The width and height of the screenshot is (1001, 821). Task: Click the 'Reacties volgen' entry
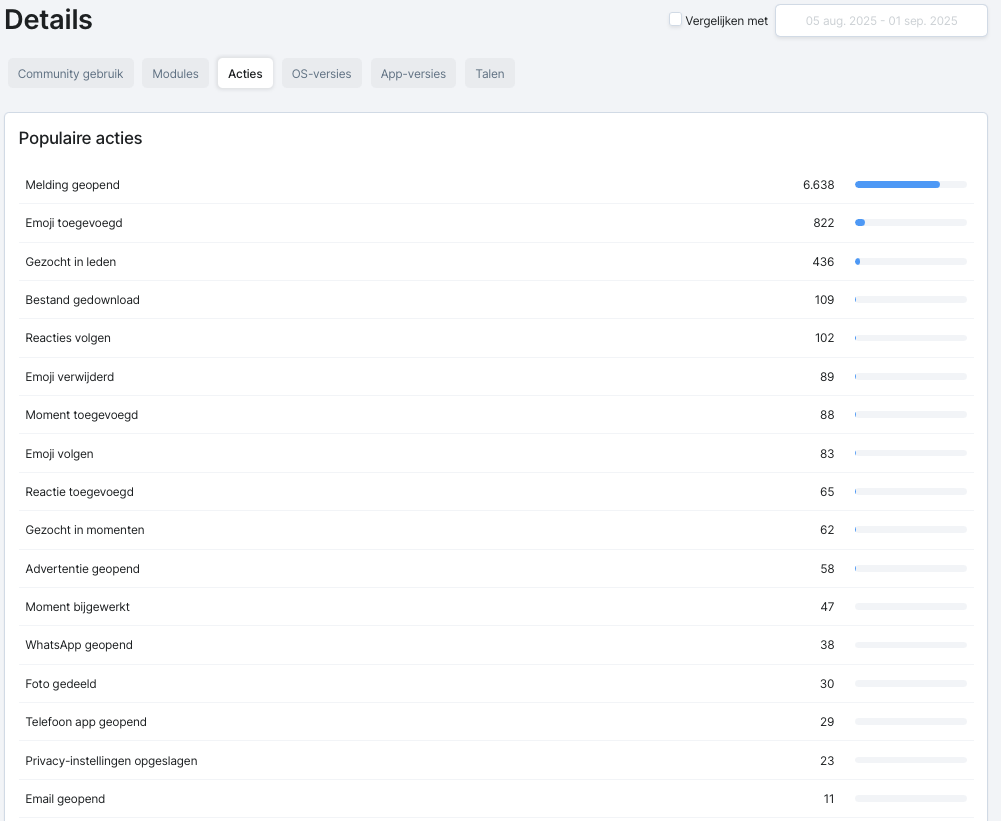point(68,338)
